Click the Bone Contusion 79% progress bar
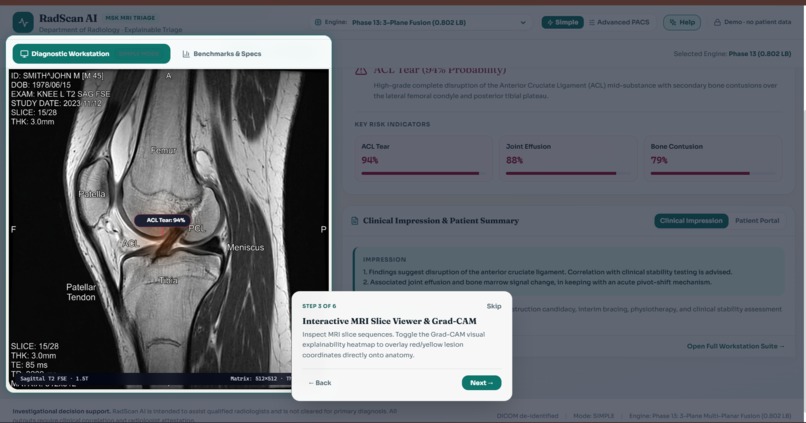This screenshot has height=423, width=806. click(712, 173)
